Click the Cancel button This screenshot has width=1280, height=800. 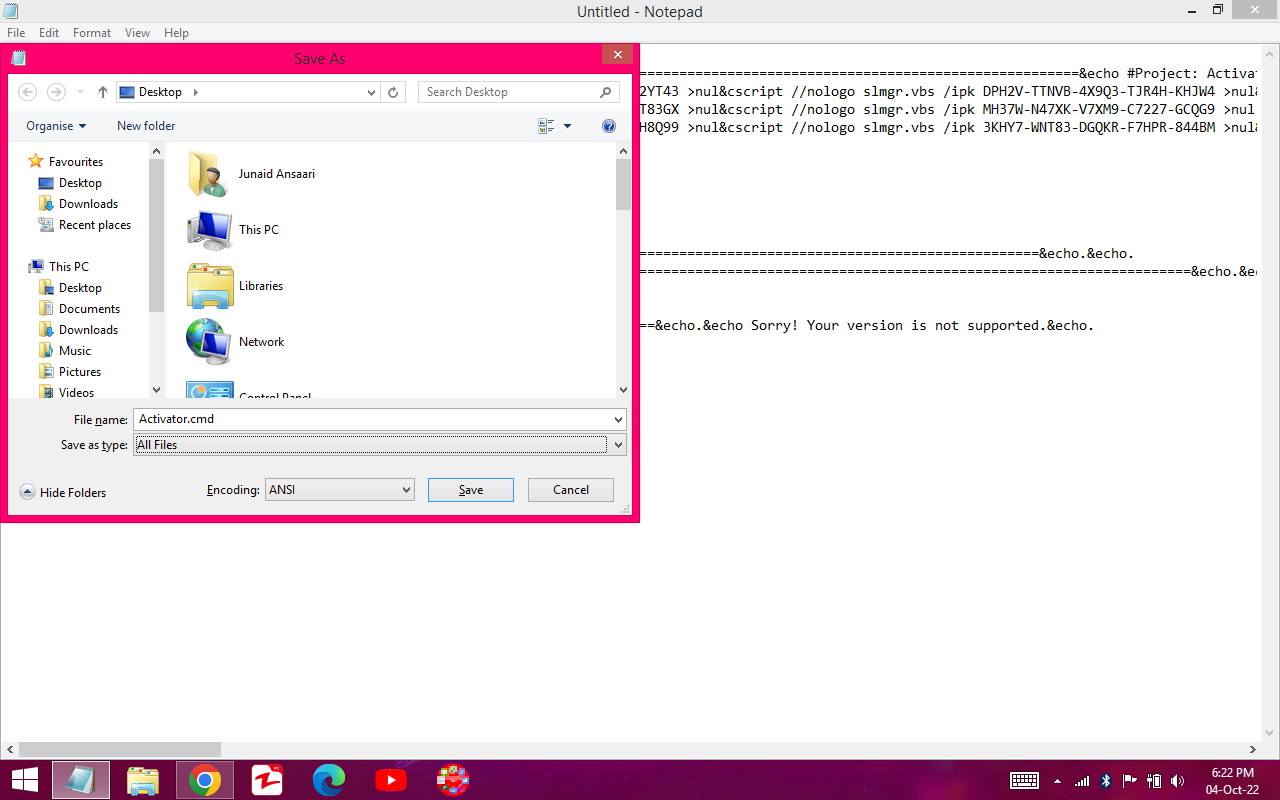pos(571,490)
